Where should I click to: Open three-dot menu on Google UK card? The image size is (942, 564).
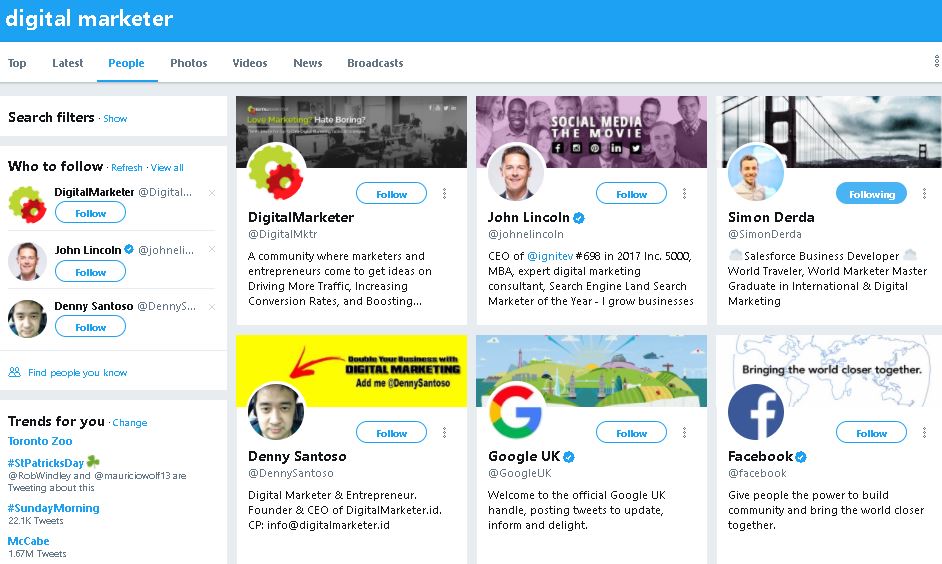point(684,432)
